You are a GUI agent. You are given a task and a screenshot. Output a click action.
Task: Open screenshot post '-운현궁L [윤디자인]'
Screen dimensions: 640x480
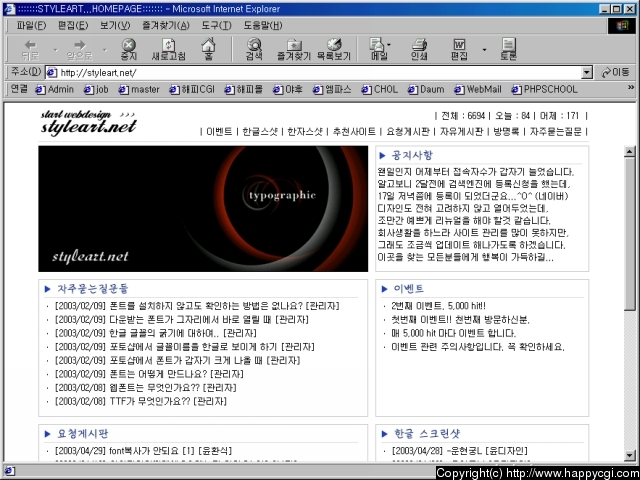coord(487,451)
